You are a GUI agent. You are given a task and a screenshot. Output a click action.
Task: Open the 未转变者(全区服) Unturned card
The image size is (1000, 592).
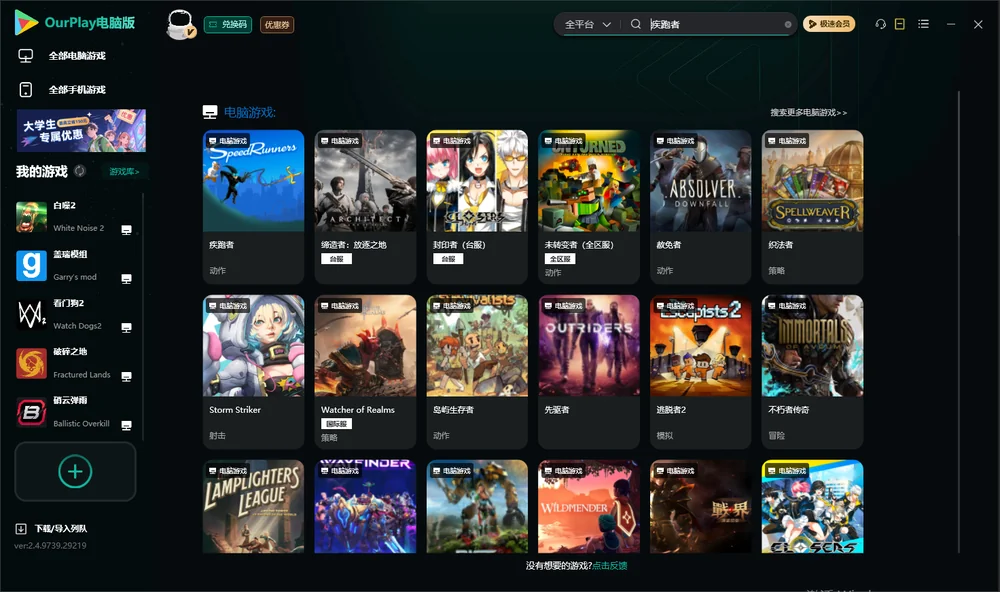(589, 207)
